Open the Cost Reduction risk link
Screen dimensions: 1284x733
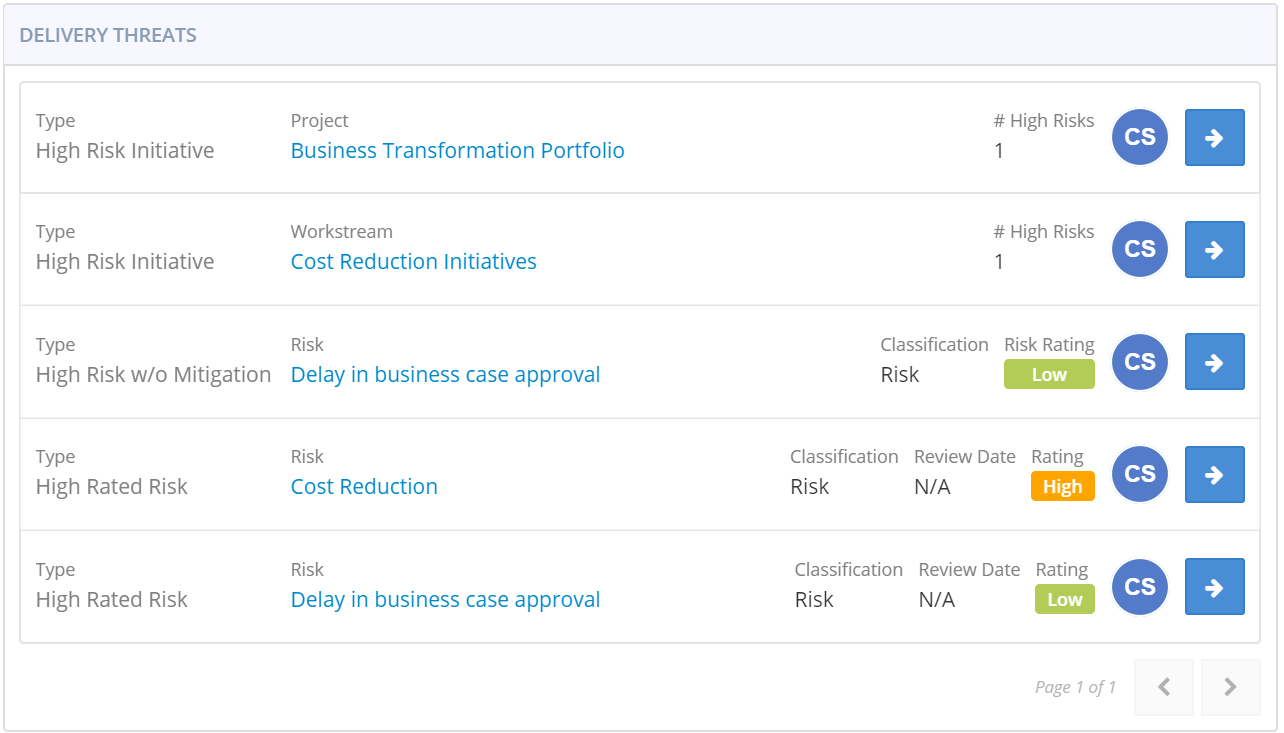pyautogui.click(x=364, y=487)
